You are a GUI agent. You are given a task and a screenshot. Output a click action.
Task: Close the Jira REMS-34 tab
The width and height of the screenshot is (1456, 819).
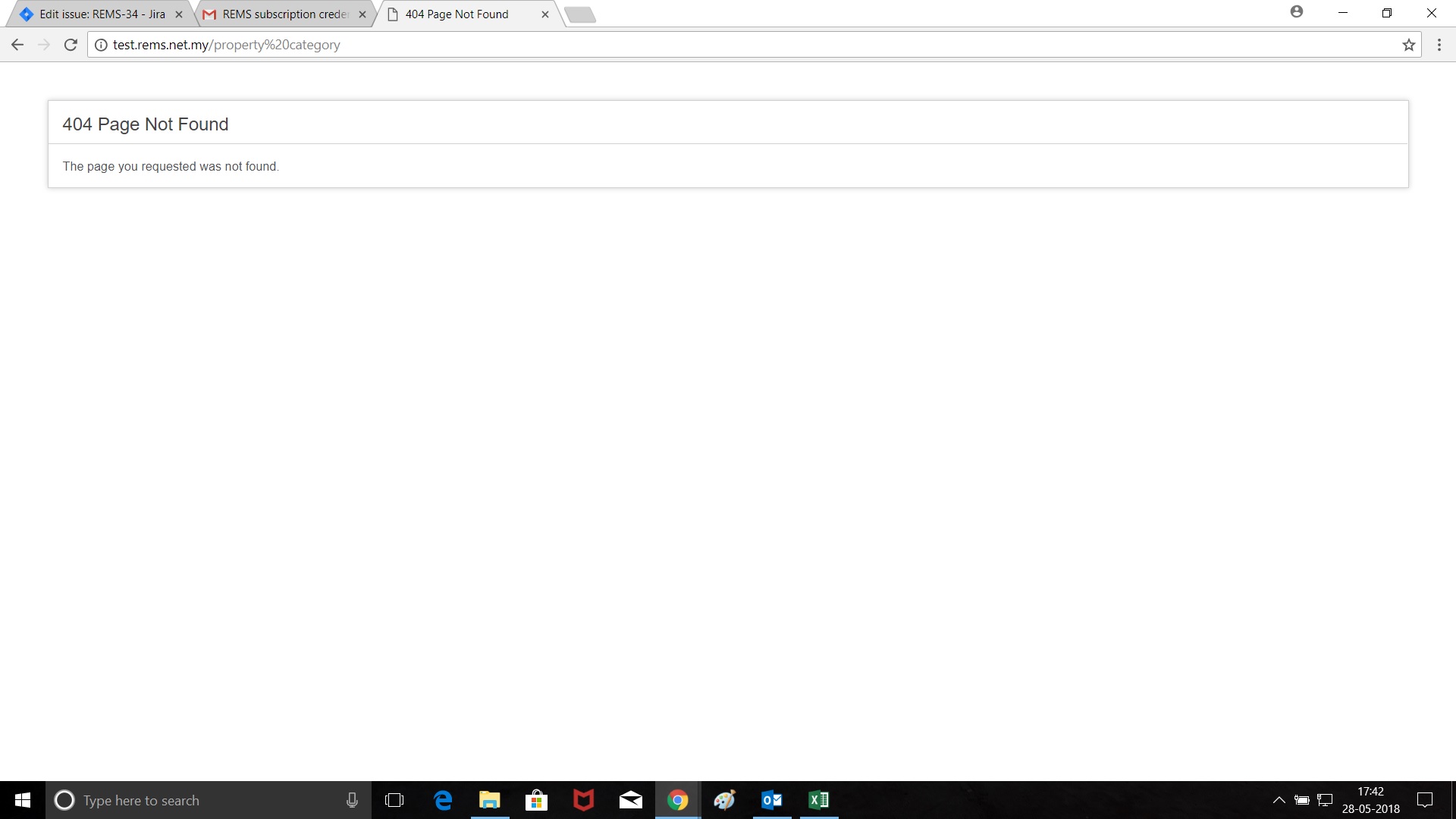(179, 14)
